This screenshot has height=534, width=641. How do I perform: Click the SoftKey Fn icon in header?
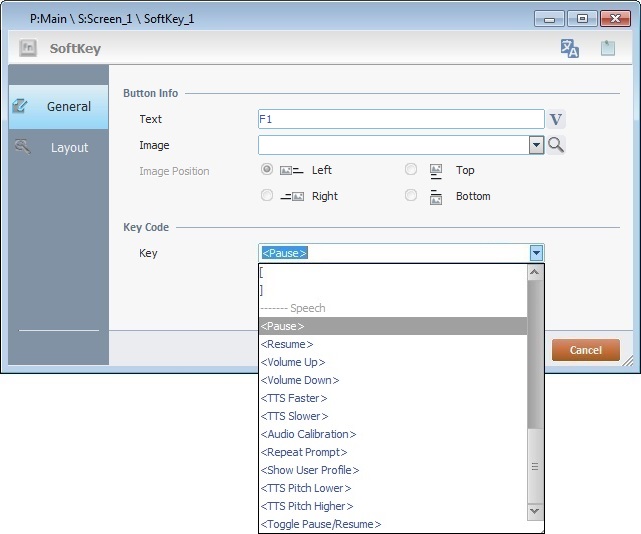(x=29, y=48)
